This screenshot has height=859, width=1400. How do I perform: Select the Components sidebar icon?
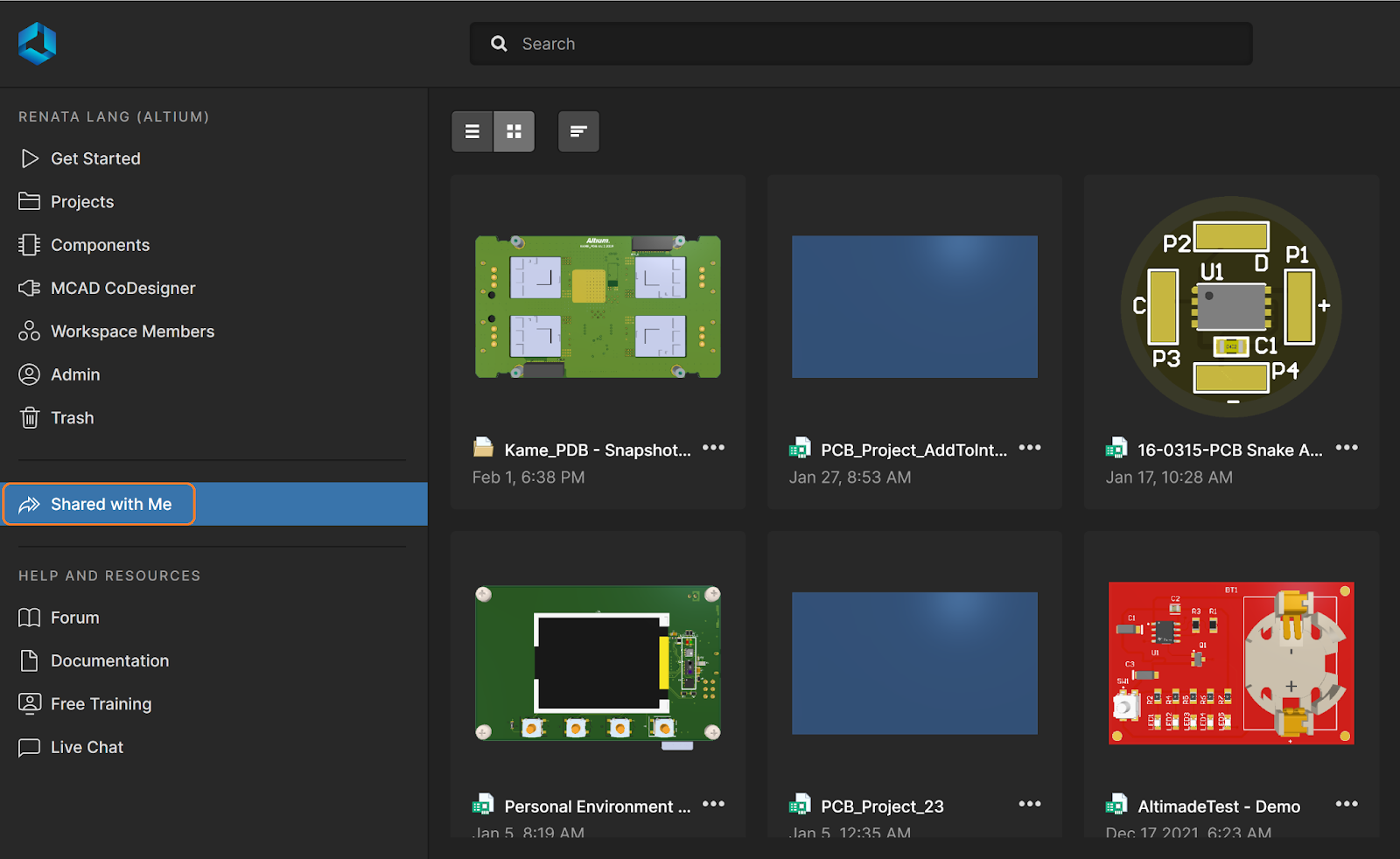tap(100, 245)
